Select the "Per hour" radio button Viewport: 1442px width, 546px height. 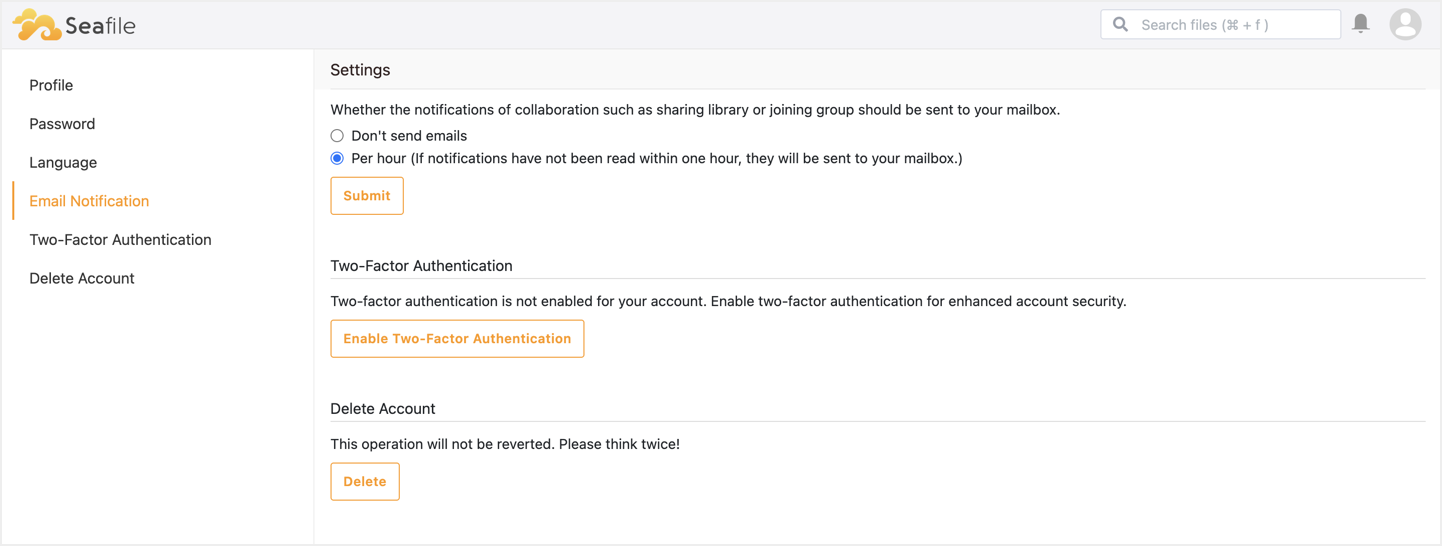337,158
